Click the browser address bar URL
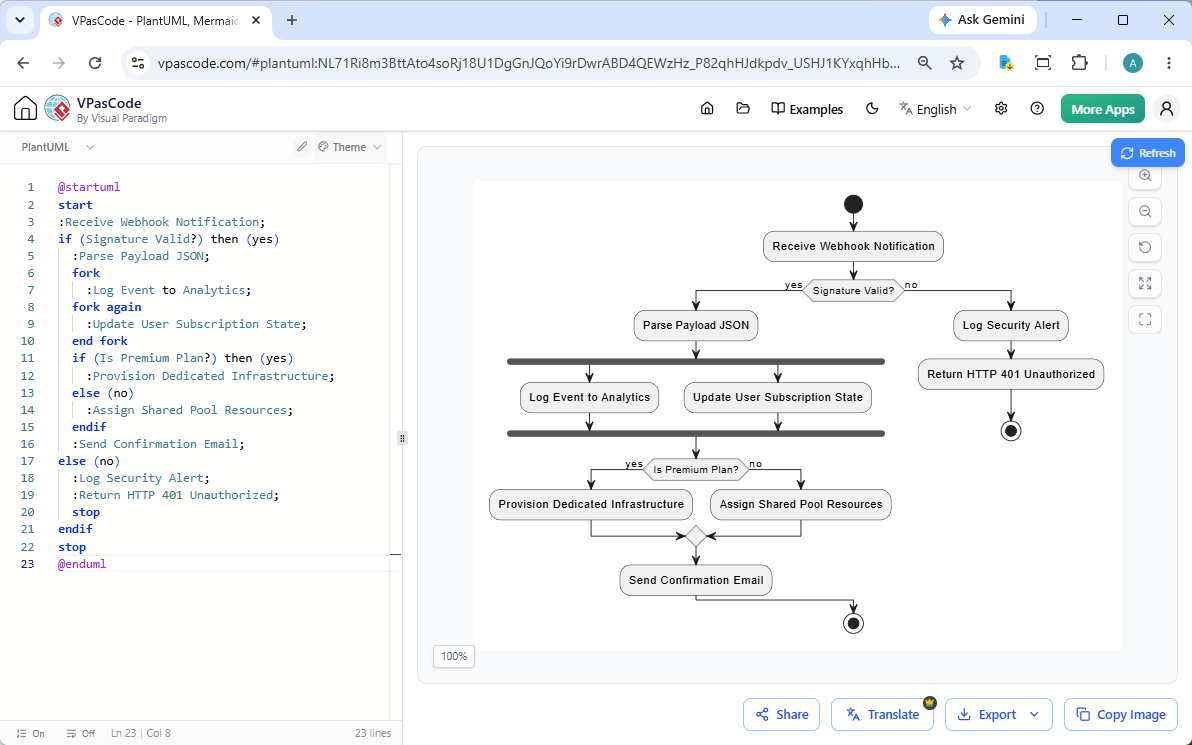 tap(528, 63)
